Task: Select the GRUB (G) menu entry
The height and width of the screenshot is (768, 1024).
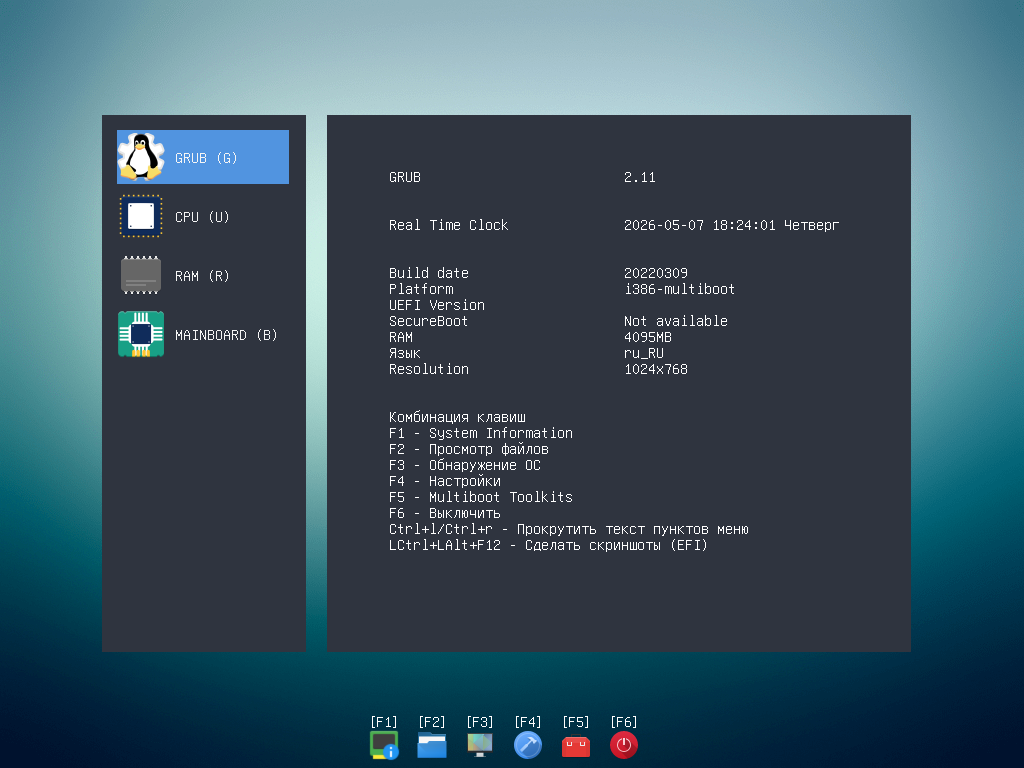Action: point(202,157)
